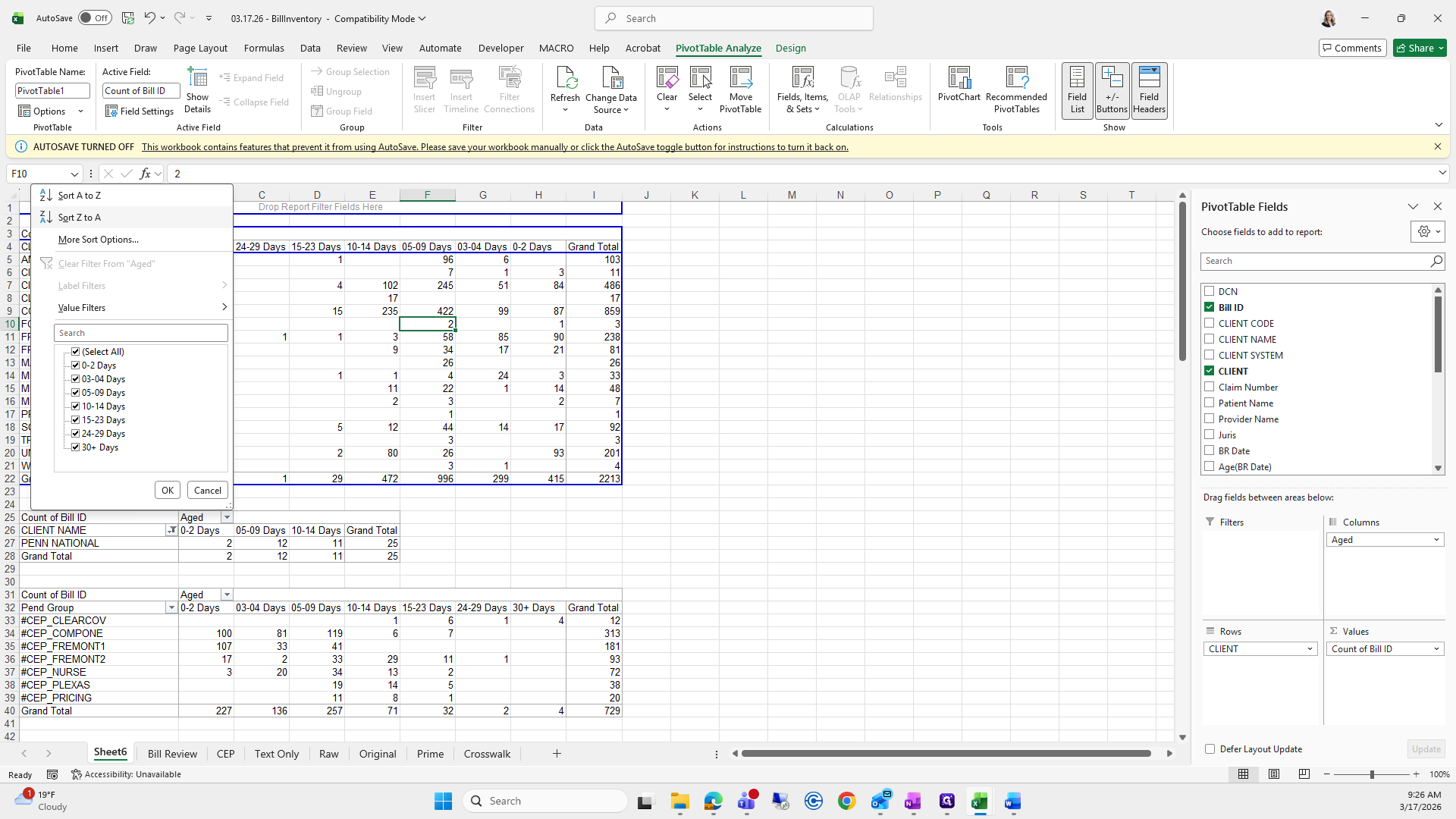Click the Move PivotTable icon
The image size is (1456, 819).
tap(740, 79)
